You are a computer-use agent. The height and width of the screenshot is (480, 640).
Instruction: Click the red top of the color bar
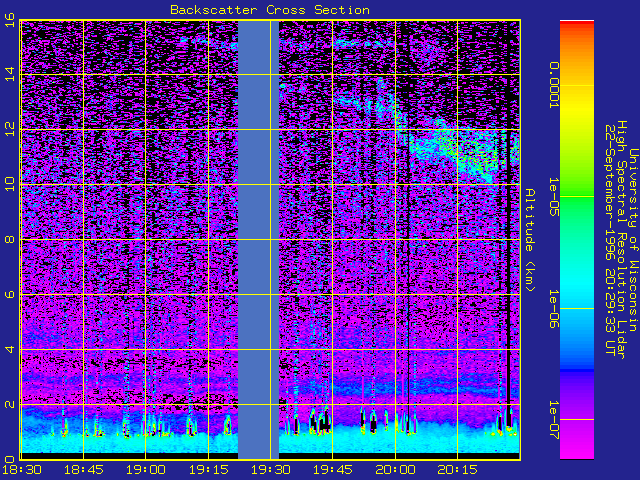click(x=577, y=24)
